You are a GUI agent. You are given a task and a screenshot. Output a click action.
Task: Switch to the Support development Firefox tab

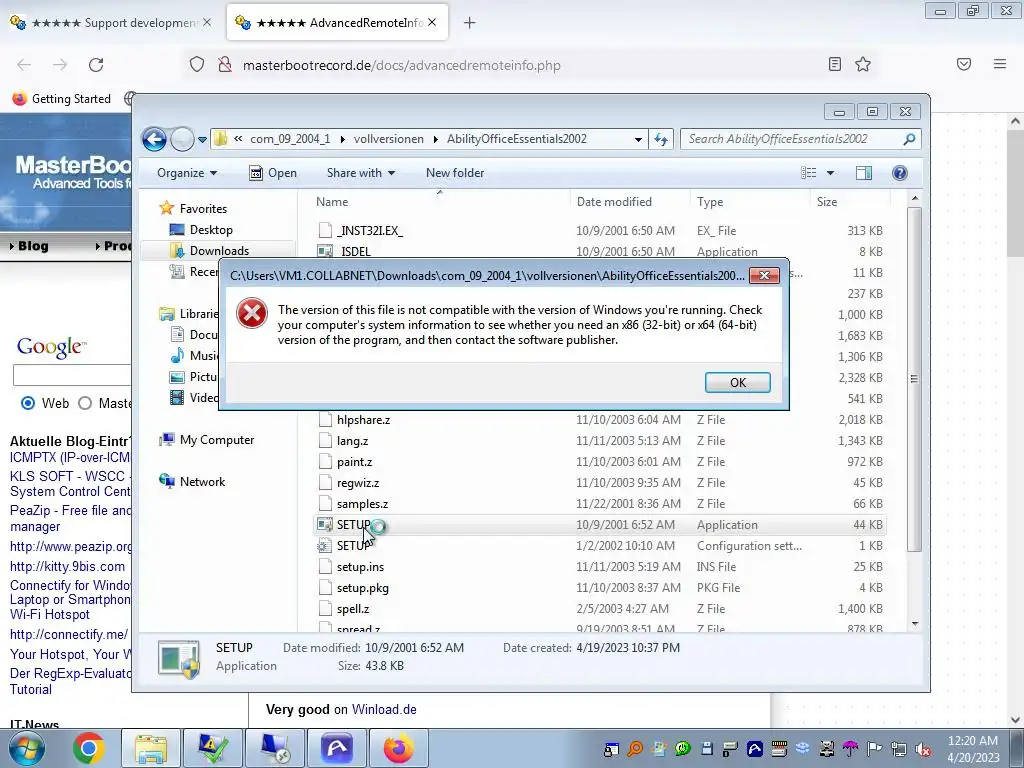coord(111,23)
